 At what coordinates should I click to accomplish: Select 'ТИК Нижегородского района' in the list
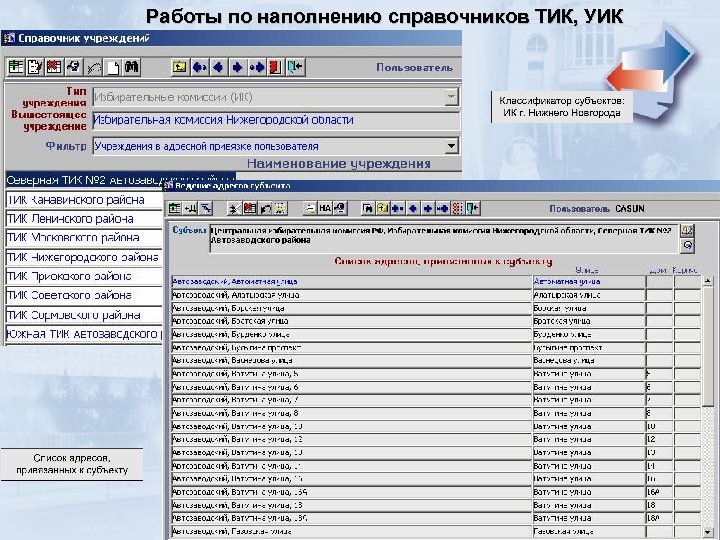pos(84,257)
